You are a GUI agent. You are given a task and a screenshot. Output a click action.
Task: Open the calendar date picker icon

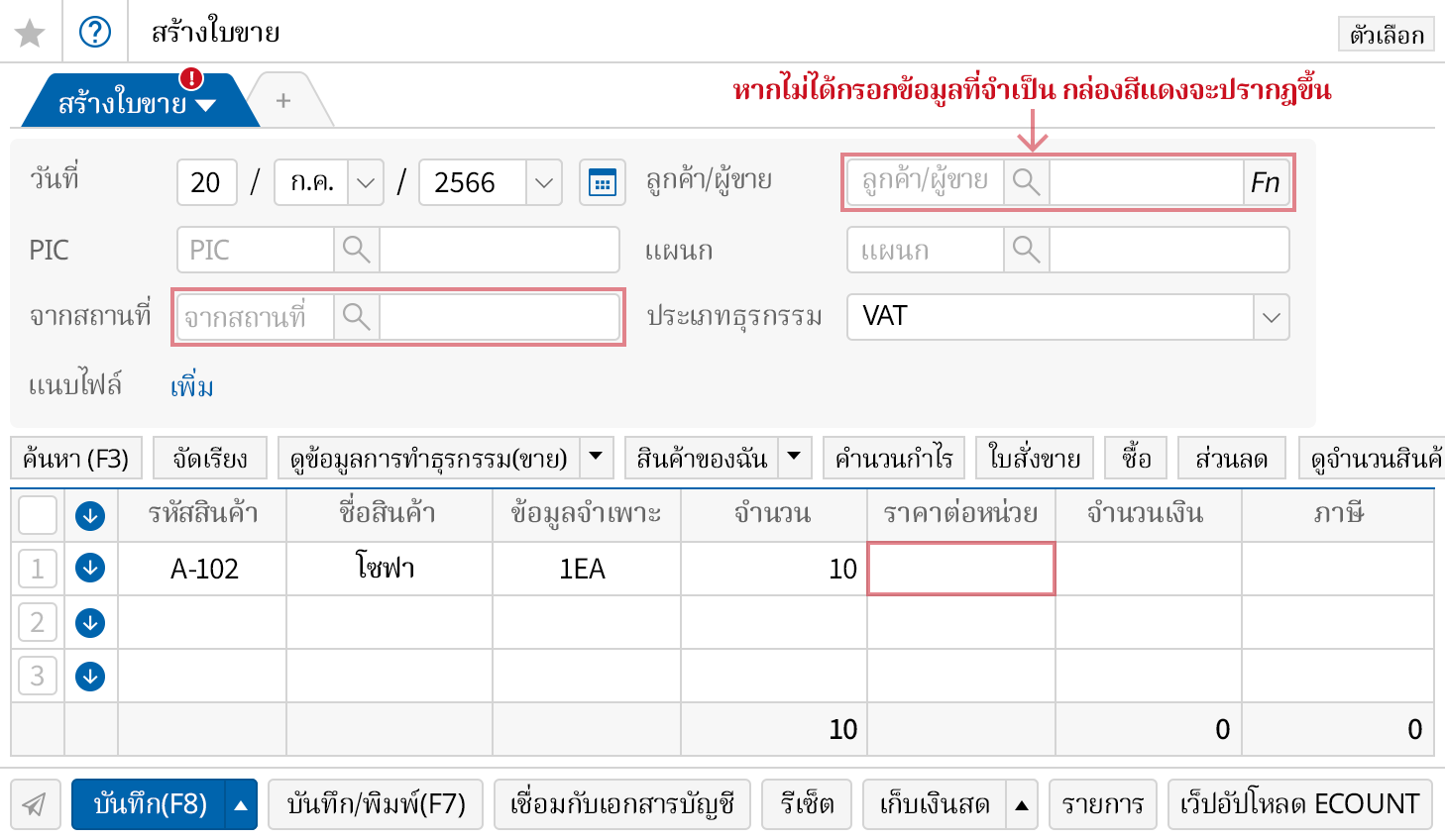[602, 182]
